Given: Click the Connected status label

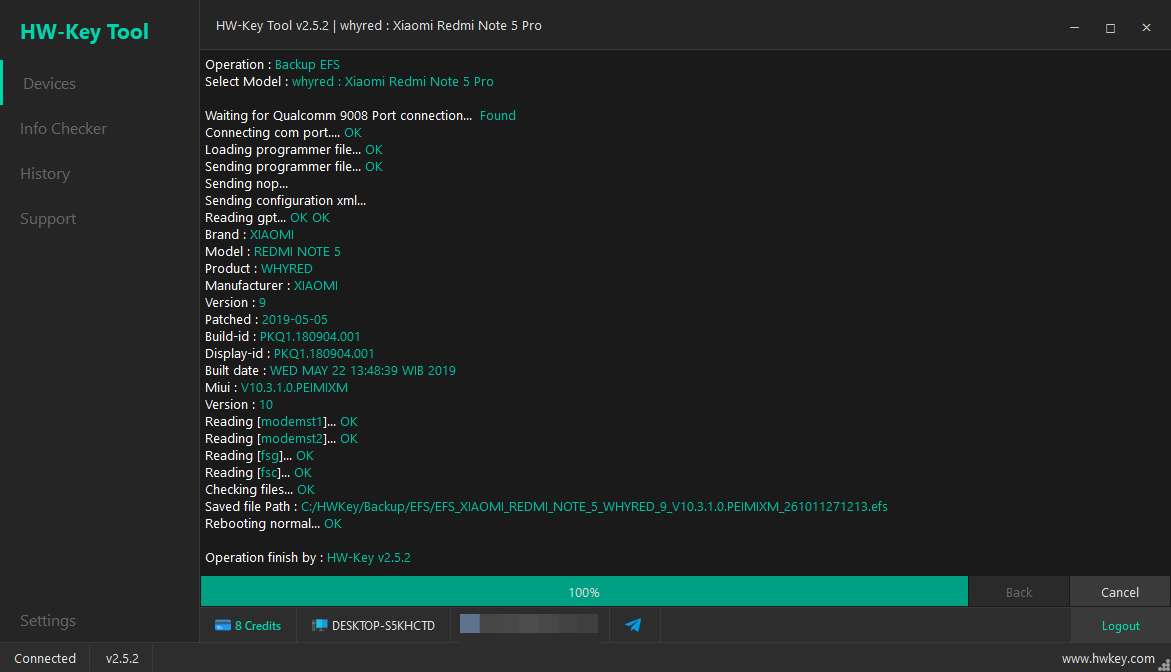Looking at the screenshot, I should point(45,659).
